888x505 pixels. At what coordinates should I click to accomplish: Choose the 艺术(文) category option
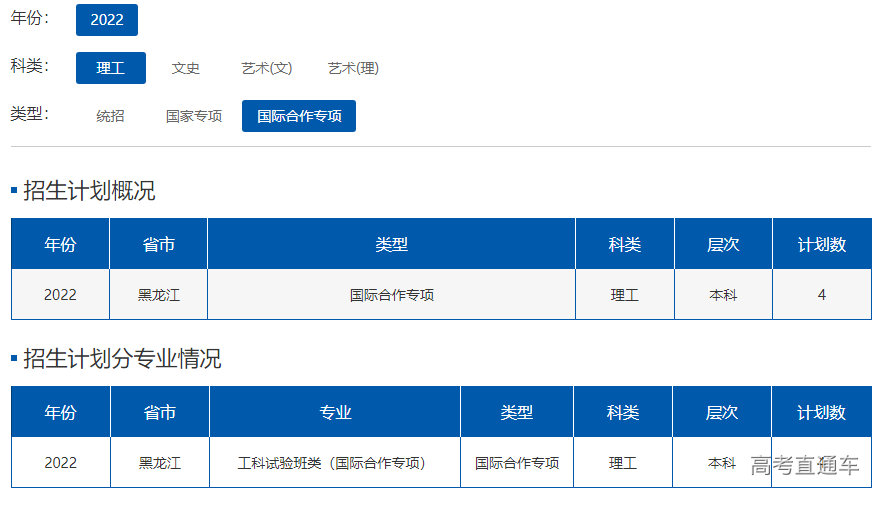(266, 68)
